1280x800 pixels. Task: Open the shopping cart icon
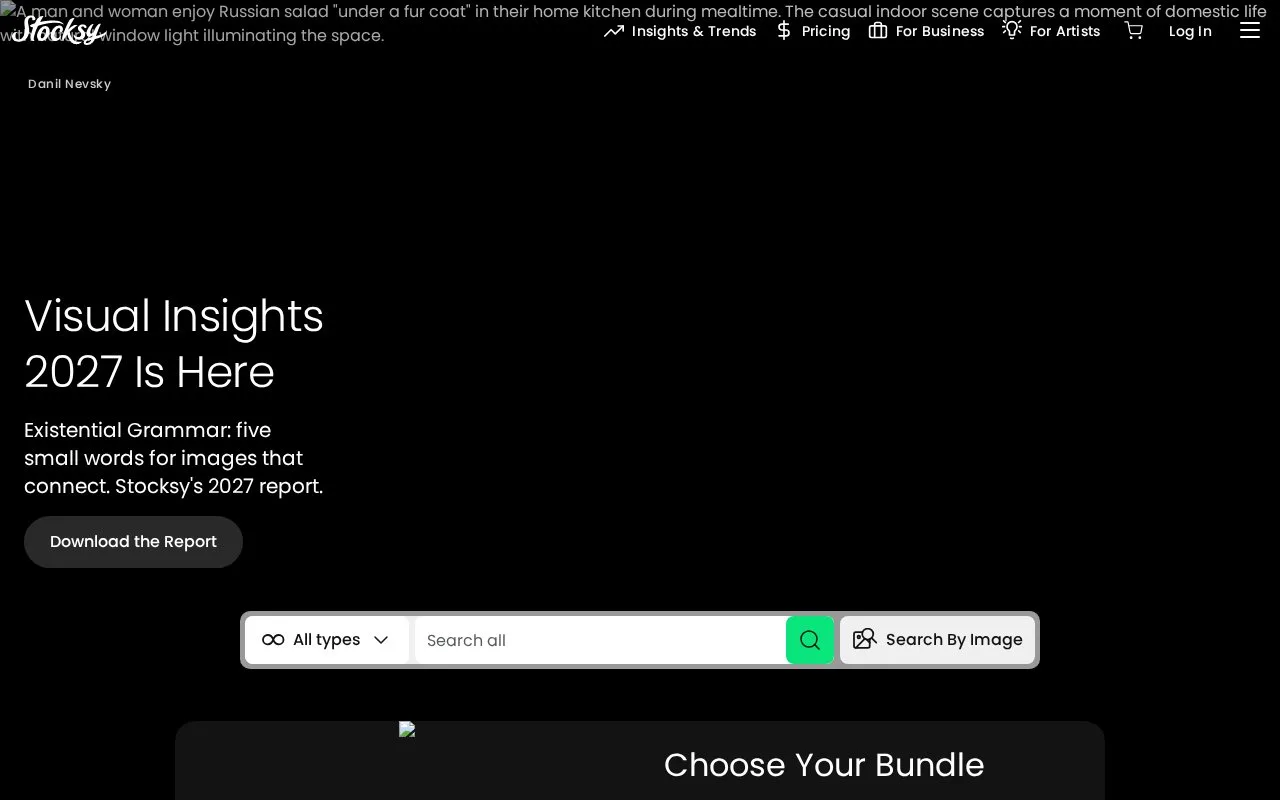(1134, 31)
